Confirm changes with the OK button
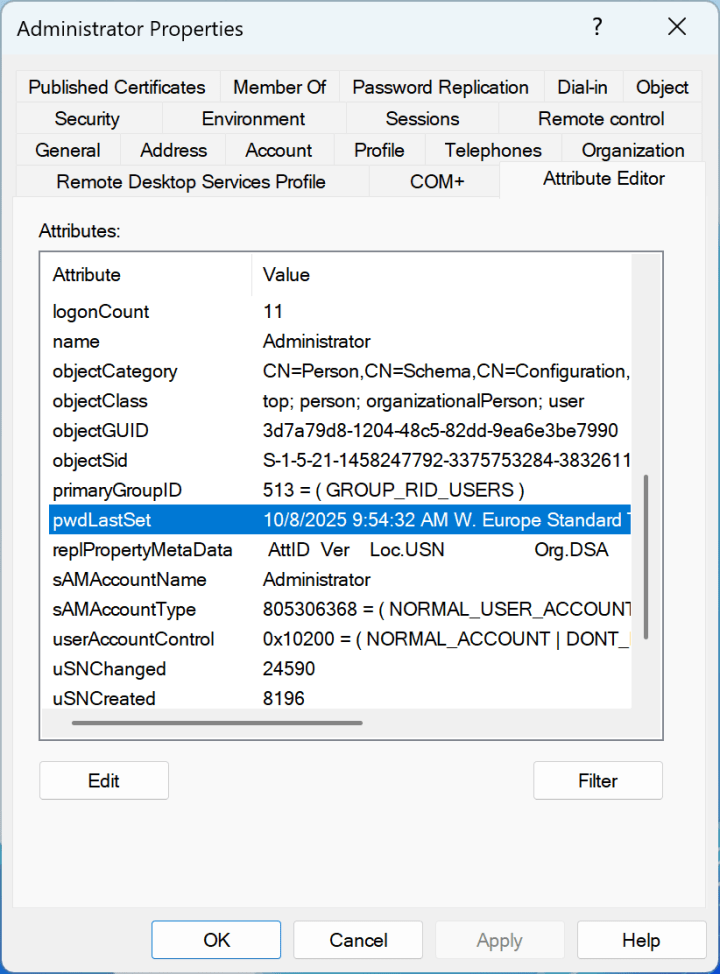720x974 pixels. [216, 939]
